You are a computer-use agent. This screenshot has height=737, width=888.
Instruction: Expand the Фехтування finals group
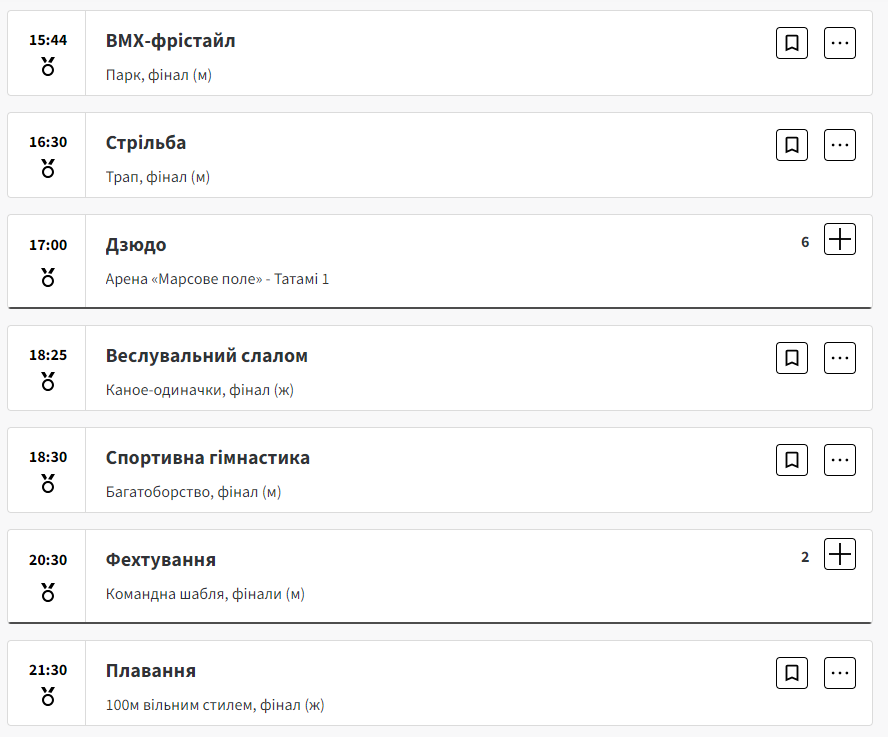pyautogui.click(x=840, y=554)
